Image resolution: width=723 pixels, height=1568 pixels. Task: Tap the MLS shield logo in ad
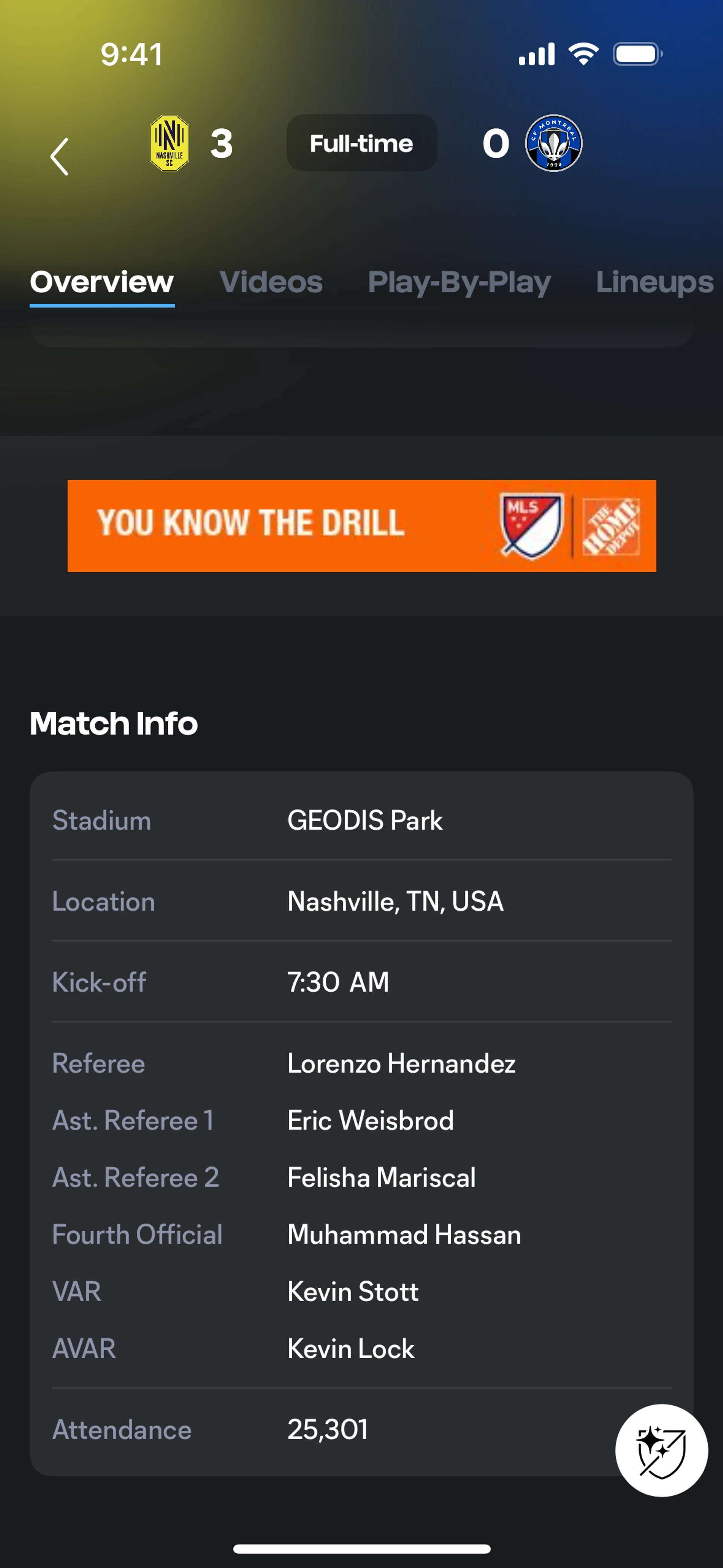[531, 525]
